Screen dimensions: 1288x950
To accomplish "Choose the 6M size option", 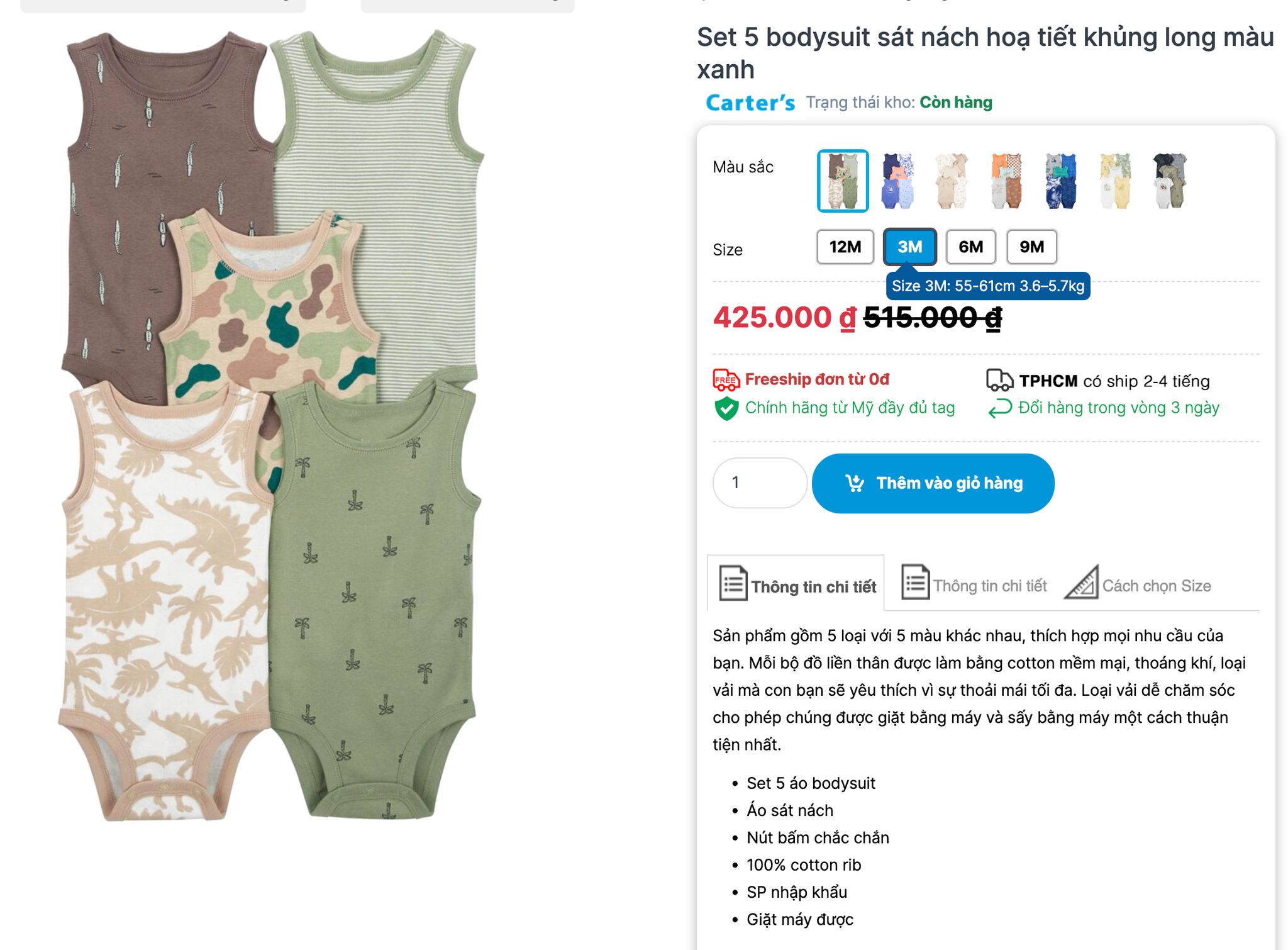I will click(x=970, y=247).
